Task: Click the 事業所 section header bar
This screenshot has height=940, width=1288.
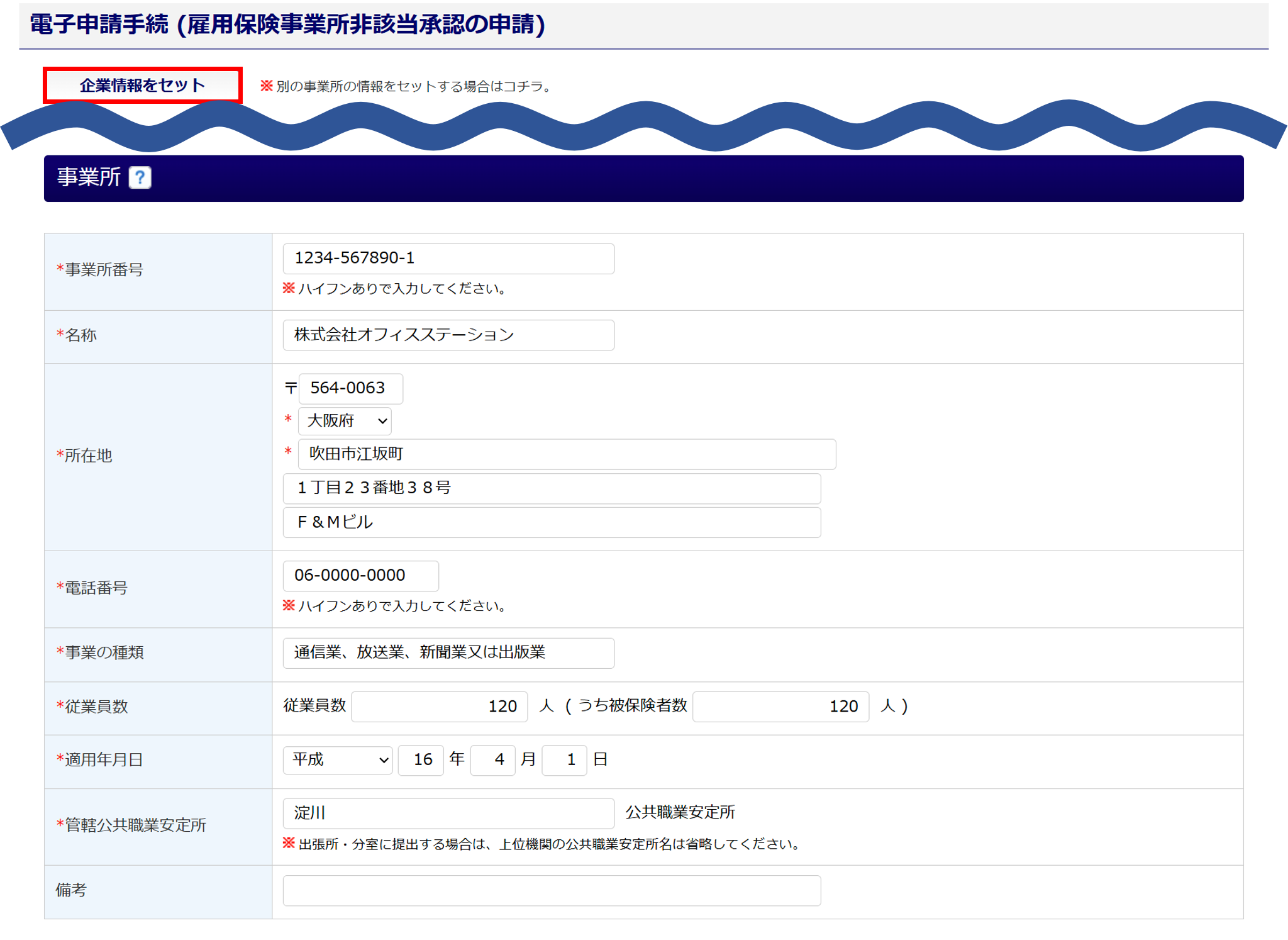Action: click(692, 178)
